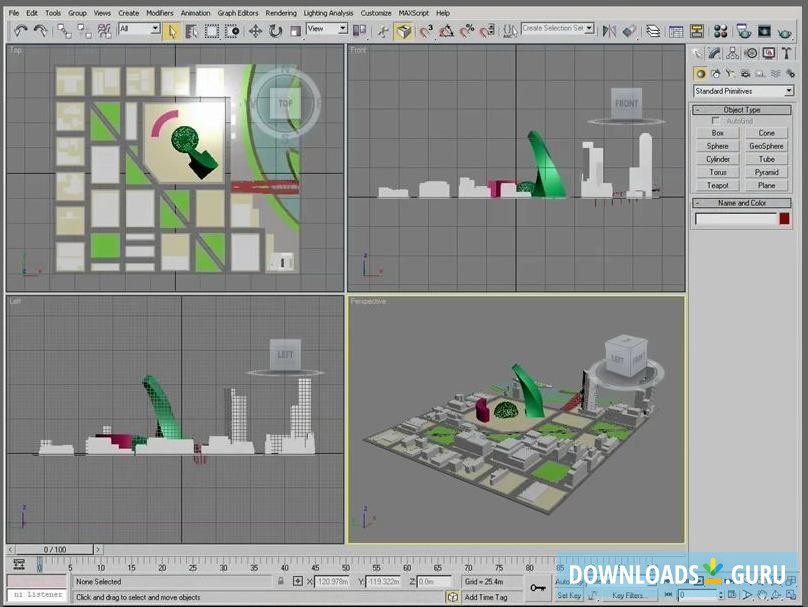The width and height of the screenshot is (808, 607).
Task: Open the Hierarchy command panel tab
Action: click(734, 53)
